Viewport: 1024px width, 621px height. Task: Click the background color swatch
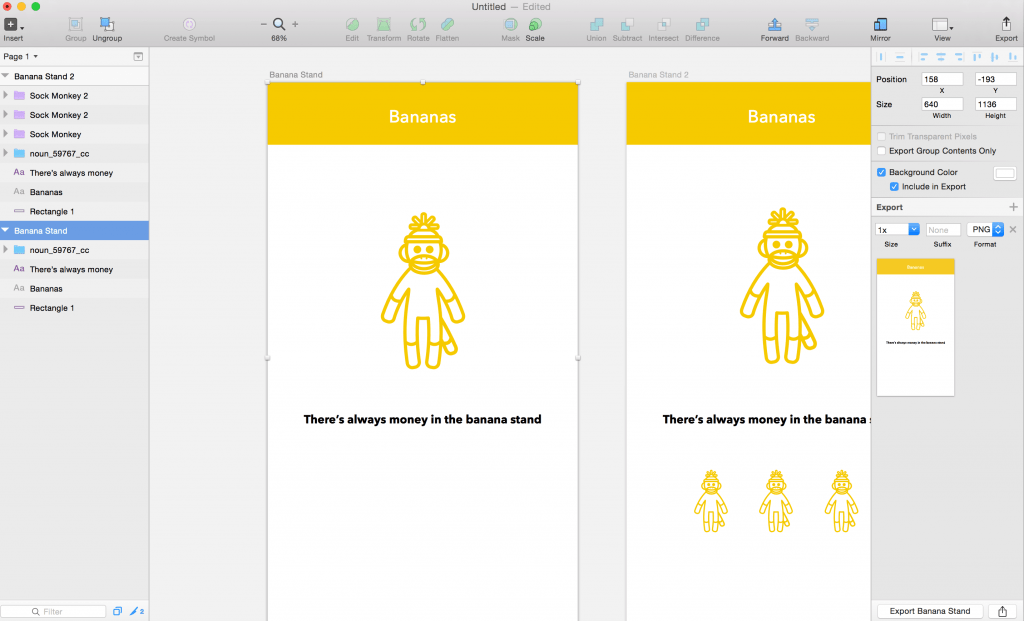point(1004,173)
